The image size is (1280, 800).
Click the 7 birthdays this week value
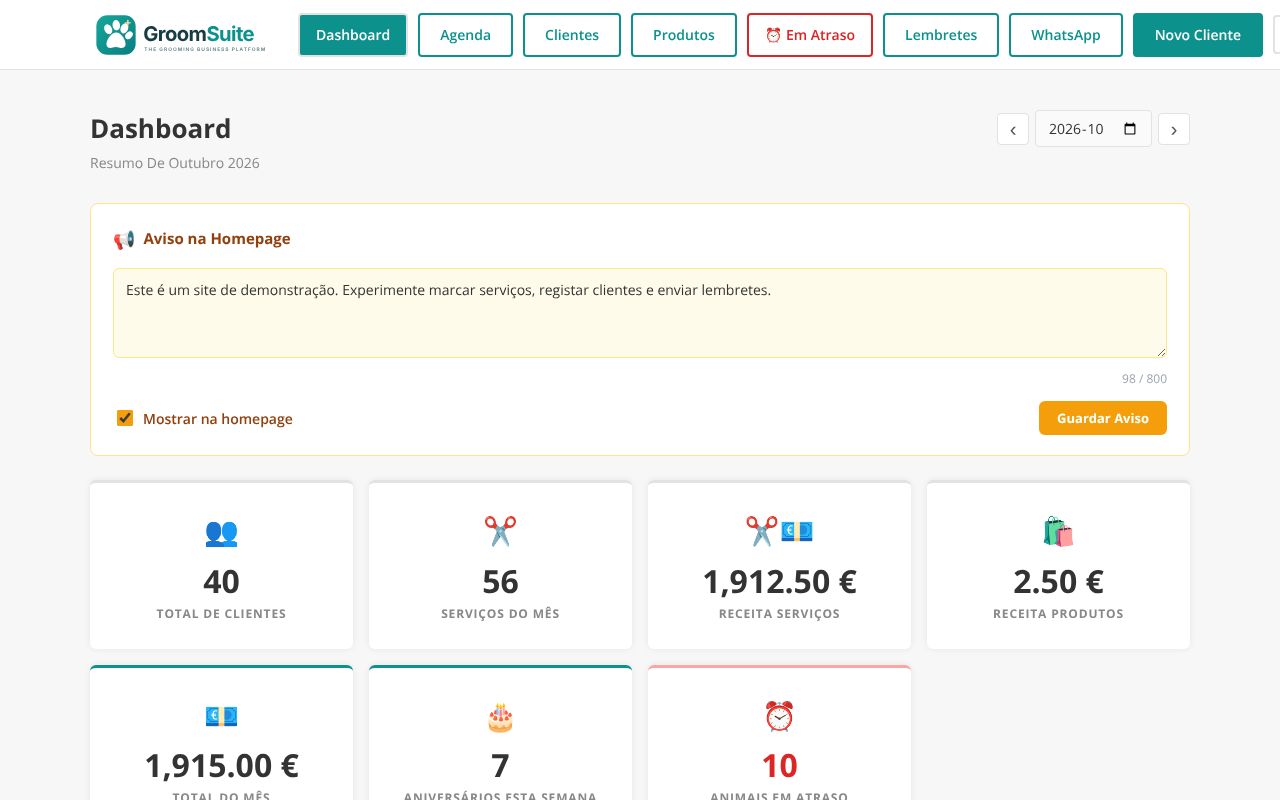pos(500,765)
